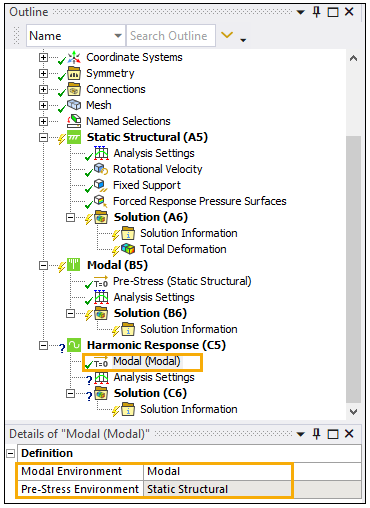Pin the Outline panel
Screen dimensions: 370x508
click(316, 12)
